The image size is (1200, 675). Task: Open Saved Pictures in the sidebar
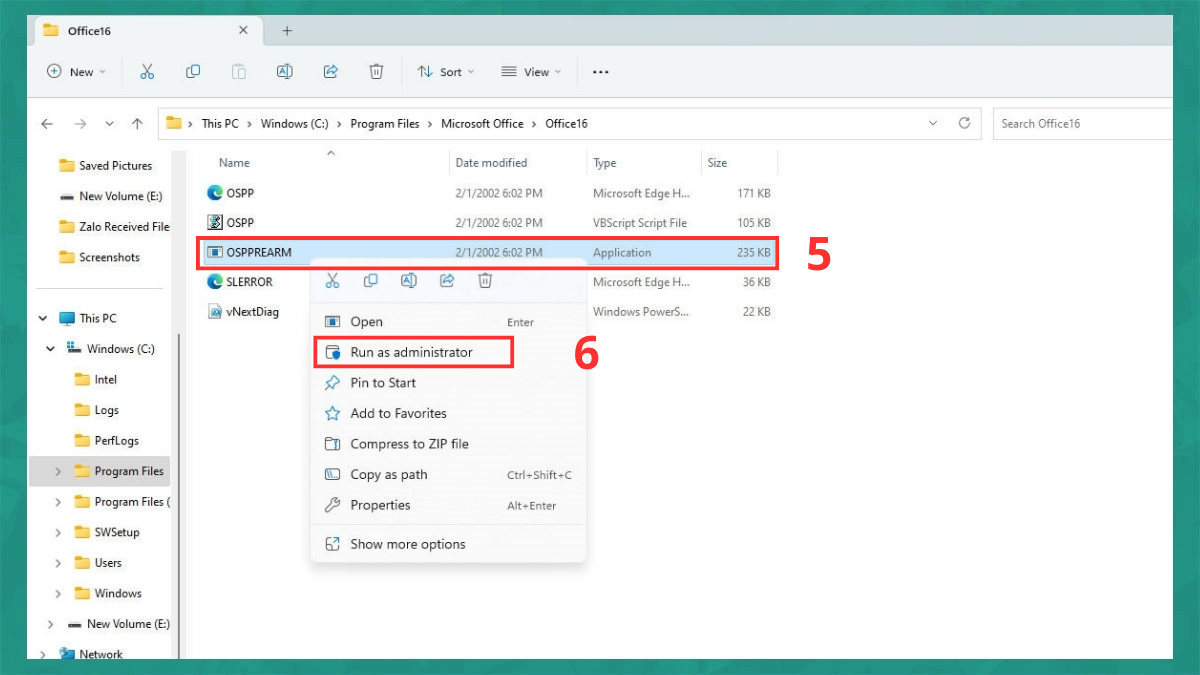click(105, 166)
